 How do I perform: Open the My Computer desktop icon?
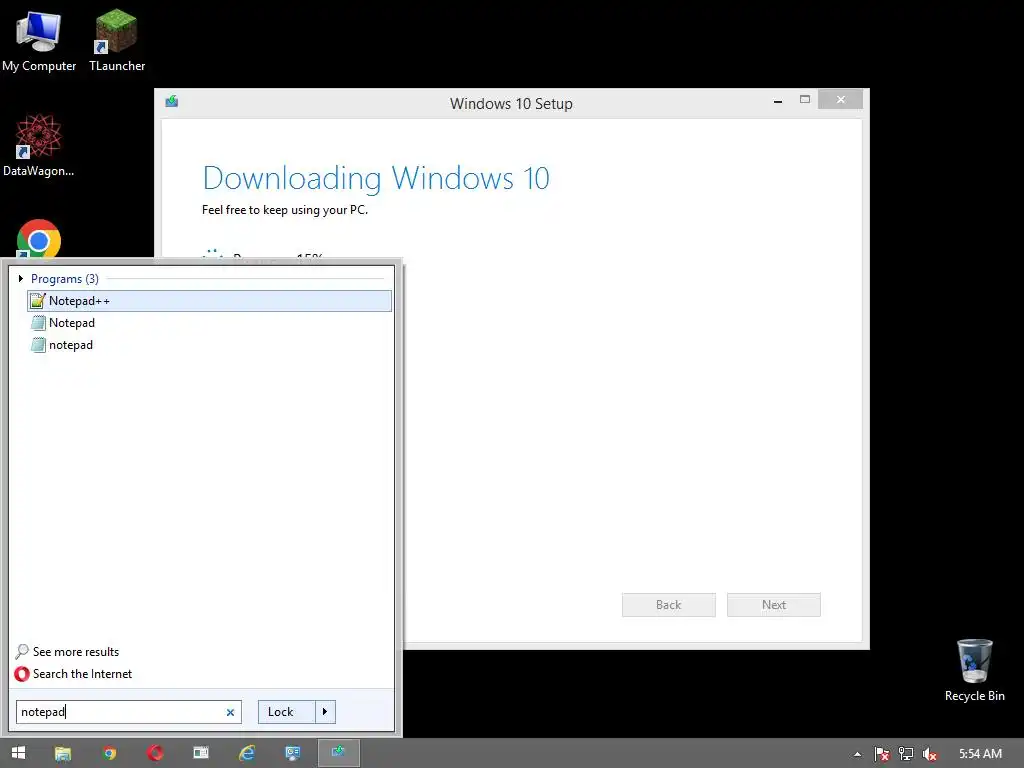(x=39, y=39)
